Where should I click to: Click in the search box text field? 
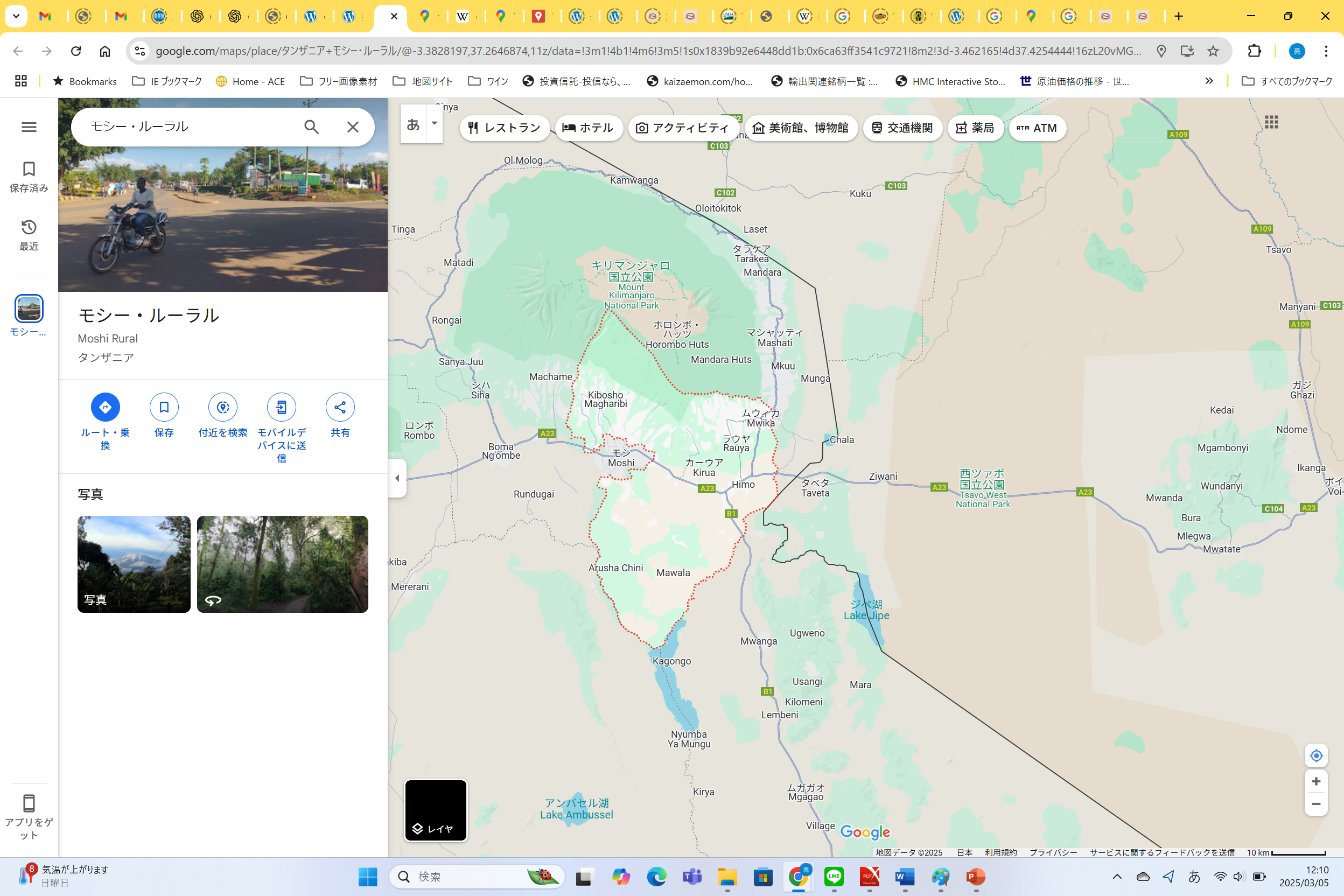coord(188,127)
